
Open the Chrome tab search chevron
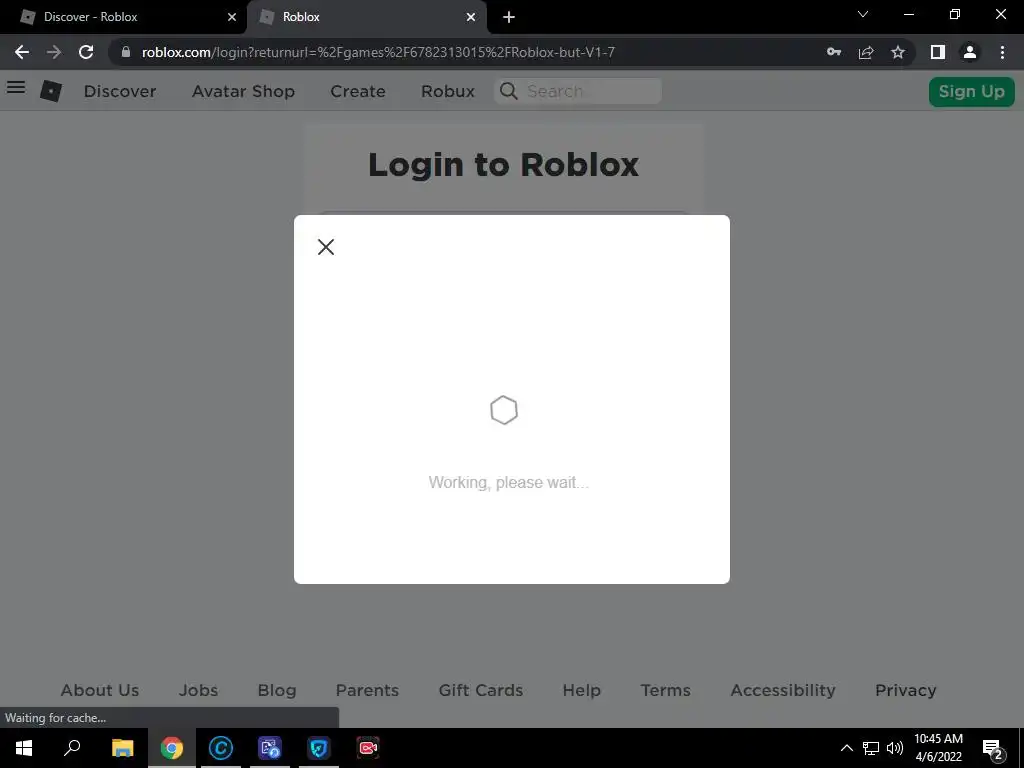coord(863,14)
